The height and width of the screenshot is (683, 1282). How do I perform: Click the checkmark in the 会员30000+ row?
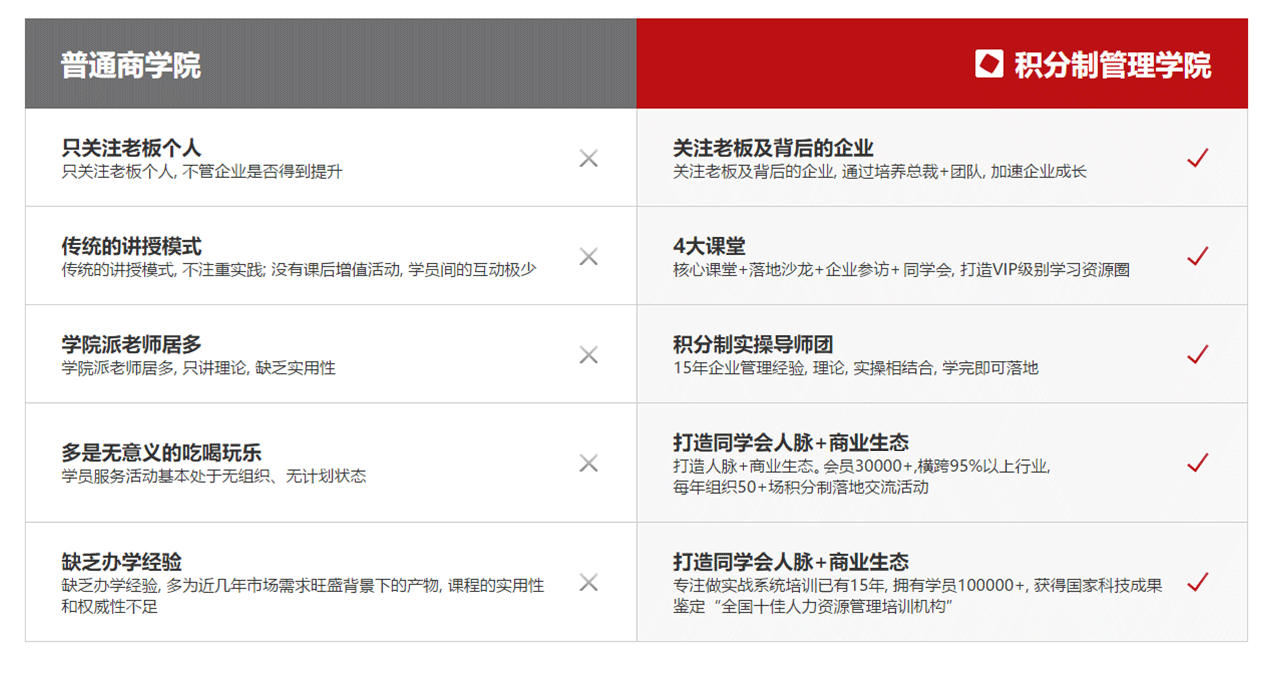[x=1197, y=462]
